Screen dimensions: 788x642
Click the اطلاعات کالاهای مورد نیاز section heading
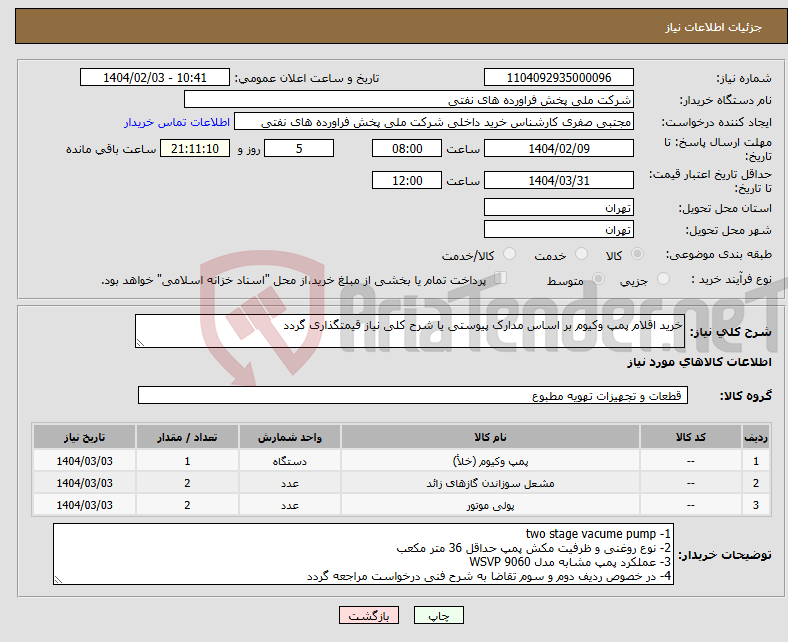pyautogui.click(x=699, y=362)
